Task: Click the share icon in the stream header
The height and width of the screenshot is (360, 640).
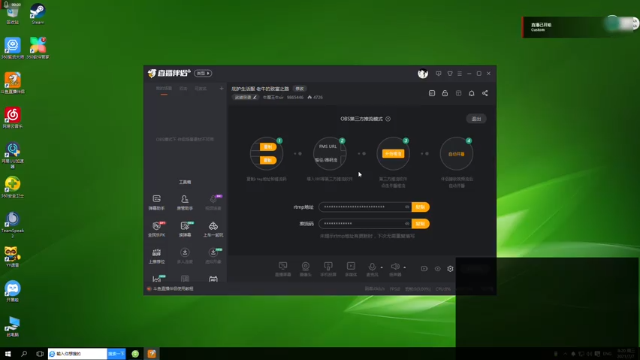Action: click(485, 93)
